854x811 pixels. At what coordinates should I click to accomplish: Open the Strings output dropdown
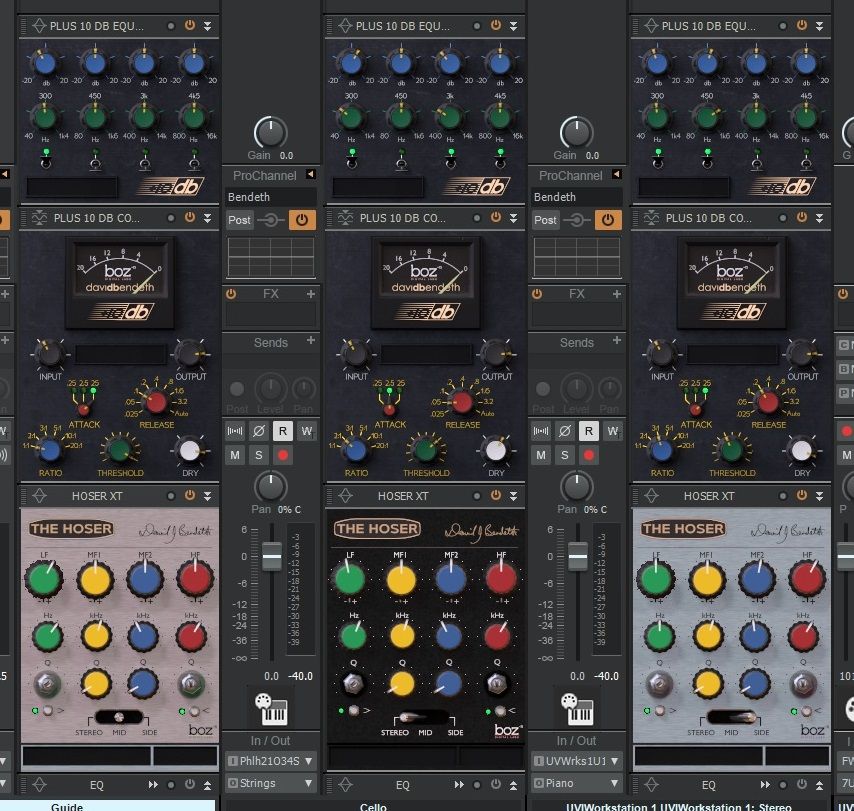(271, 783)
